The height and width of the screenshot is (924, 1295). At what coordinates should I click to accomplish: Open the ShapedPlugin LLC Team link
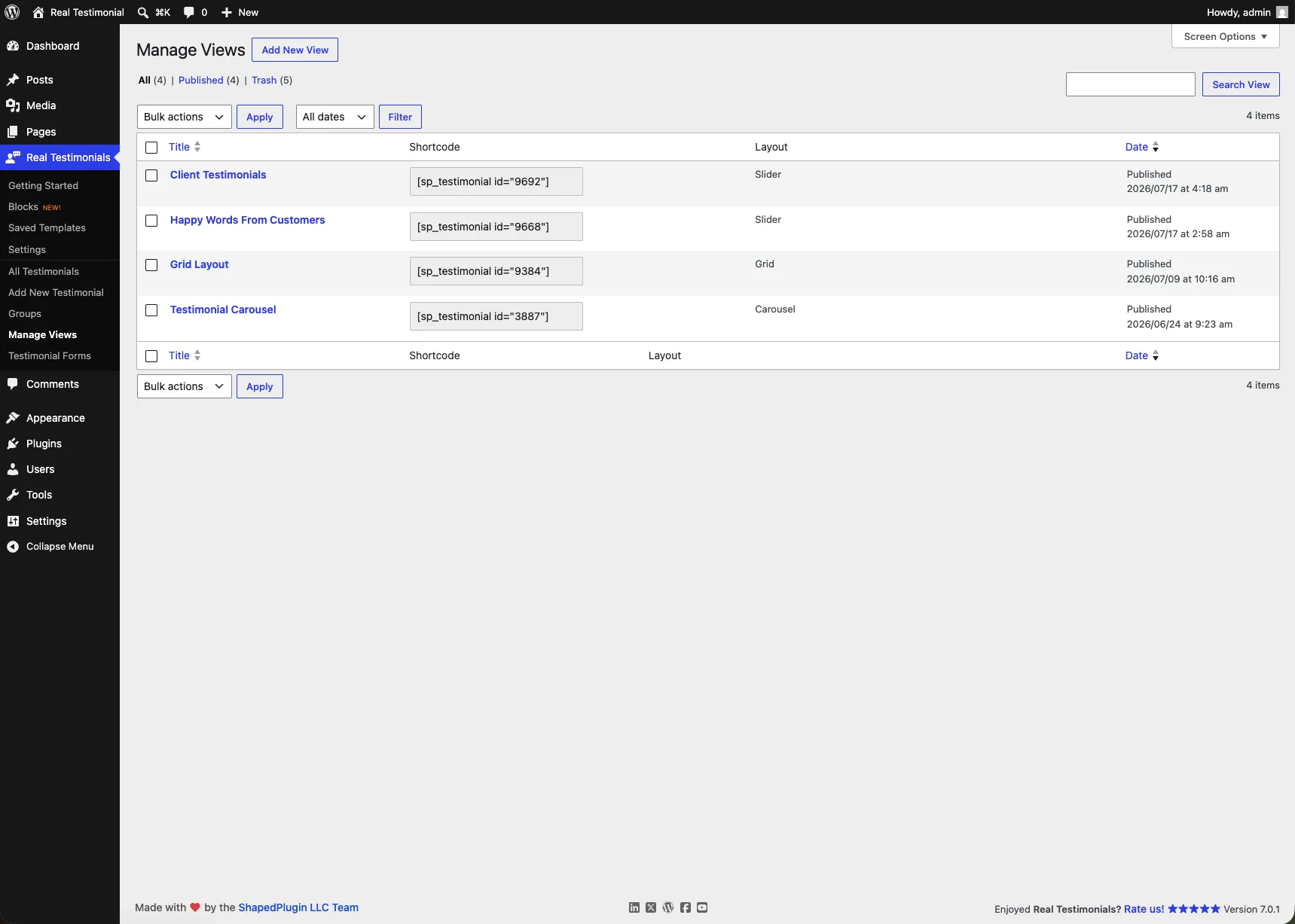298,907
